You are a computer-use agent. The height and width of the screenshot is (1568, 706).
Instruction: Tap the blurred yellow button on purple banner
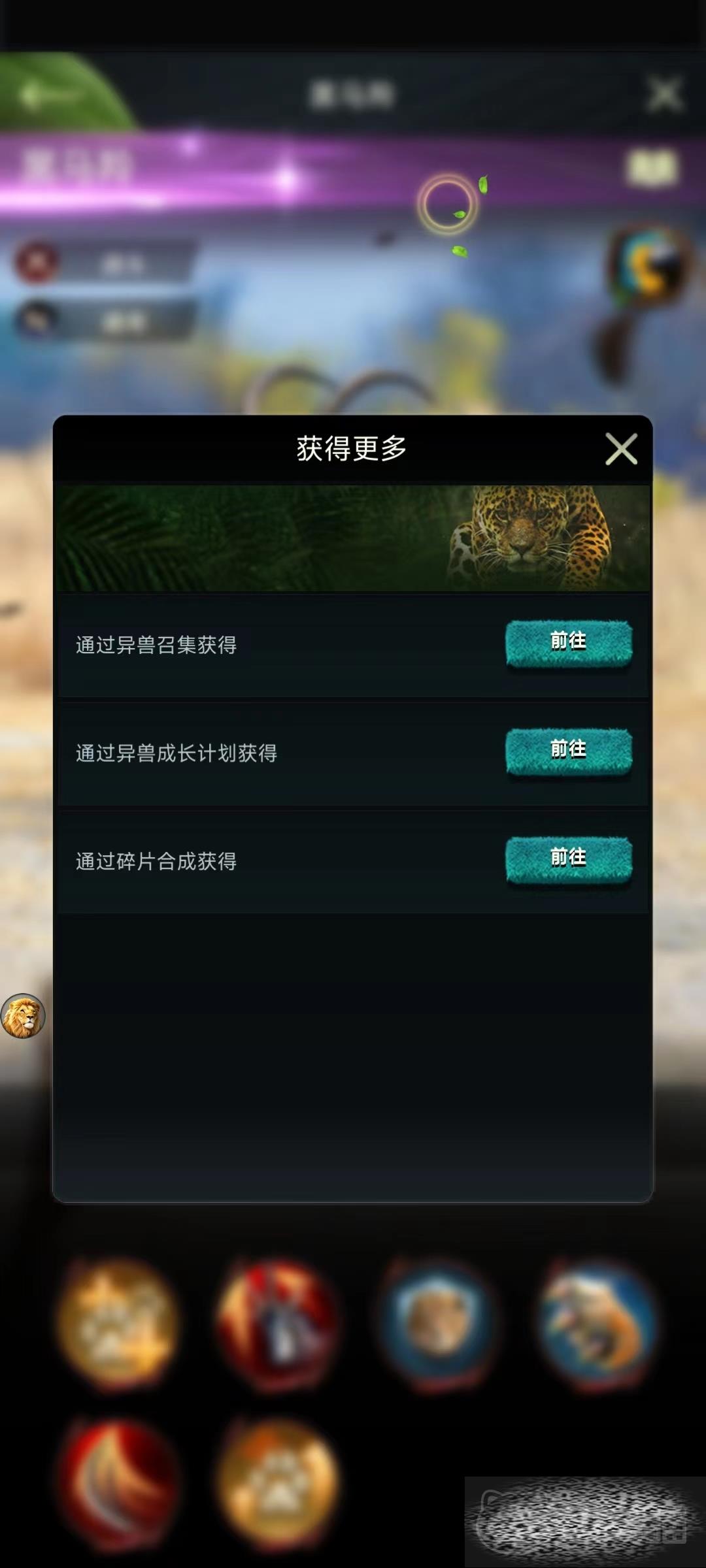(x=652, y=167)
